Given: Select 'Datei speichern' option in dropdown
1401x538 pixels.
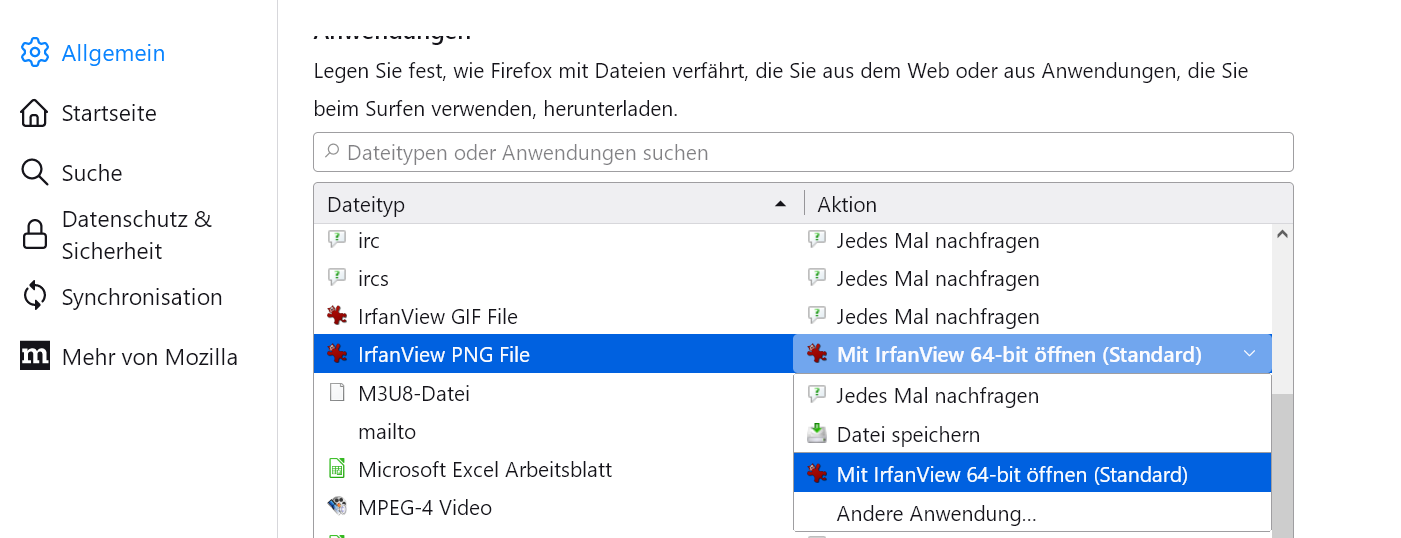Looking at the screenshot, I should click(907, 435).
